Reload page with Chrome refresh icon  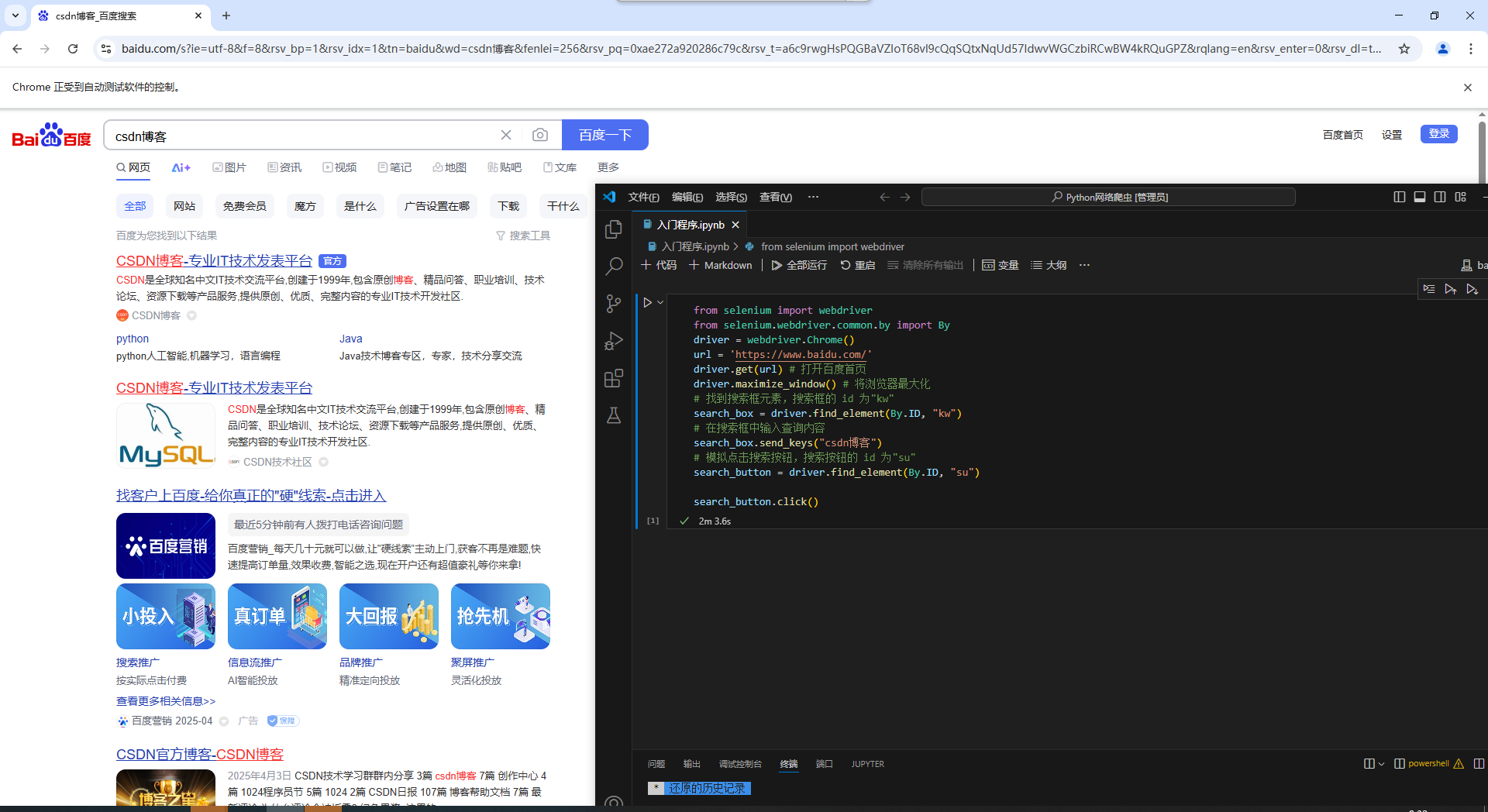tap(73, 49)
